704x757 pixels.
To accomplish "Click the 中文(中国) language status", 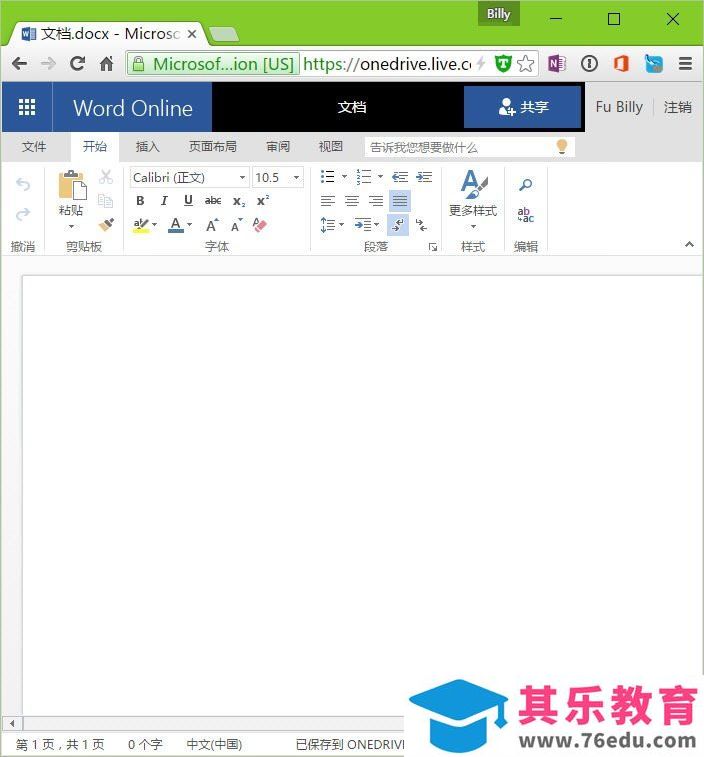I will click(x=214, y=744).
